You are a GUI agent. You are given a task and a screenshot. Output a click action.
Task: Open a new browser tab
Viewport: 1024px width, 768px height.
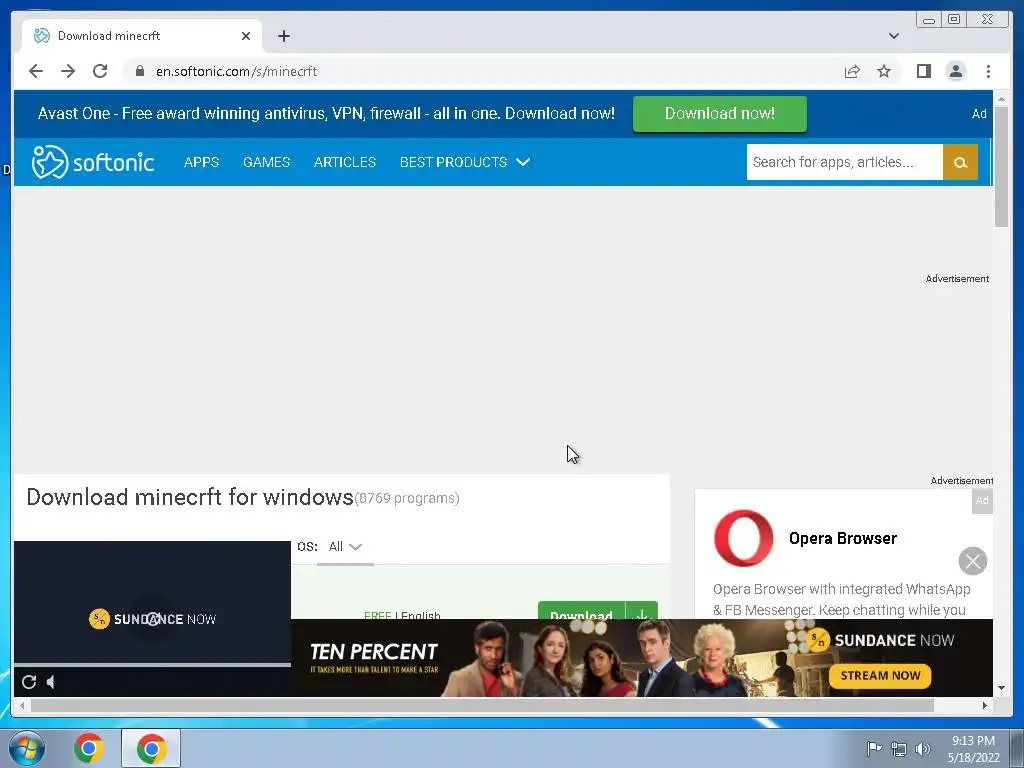pyautogui.click(x=283, y=36)
